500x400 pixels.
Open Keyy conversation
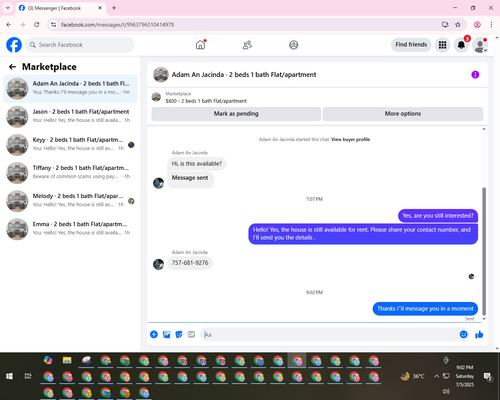coord(70,144)
